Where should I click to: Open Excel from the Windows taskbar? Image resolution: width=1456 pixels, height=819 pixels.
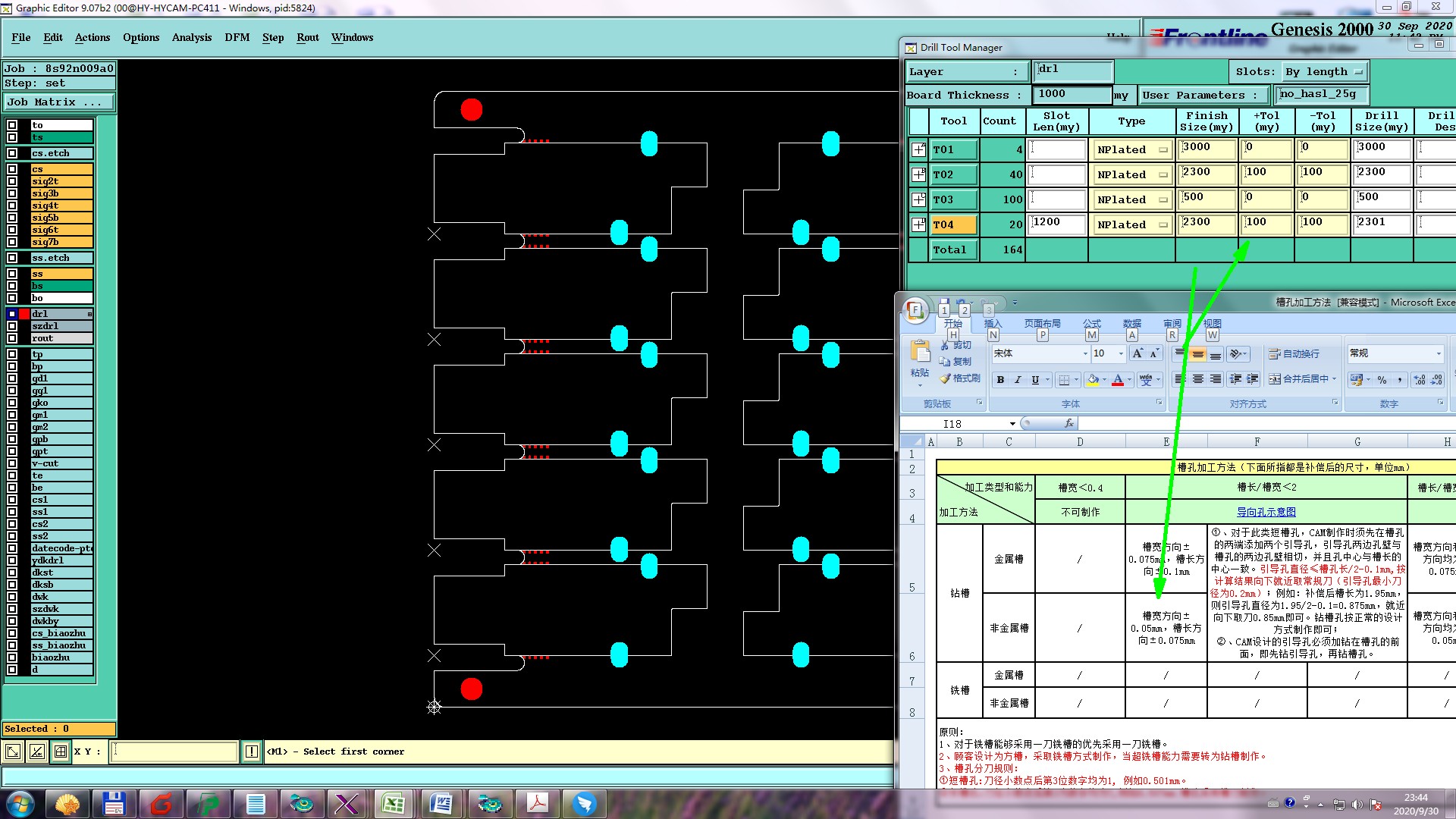394,803
